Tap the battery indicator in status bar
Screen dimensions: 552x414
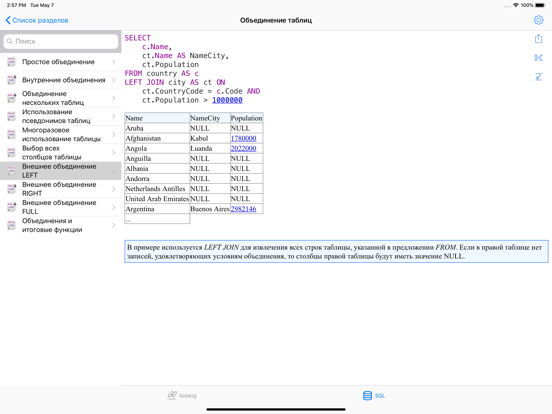click(540, 5)
